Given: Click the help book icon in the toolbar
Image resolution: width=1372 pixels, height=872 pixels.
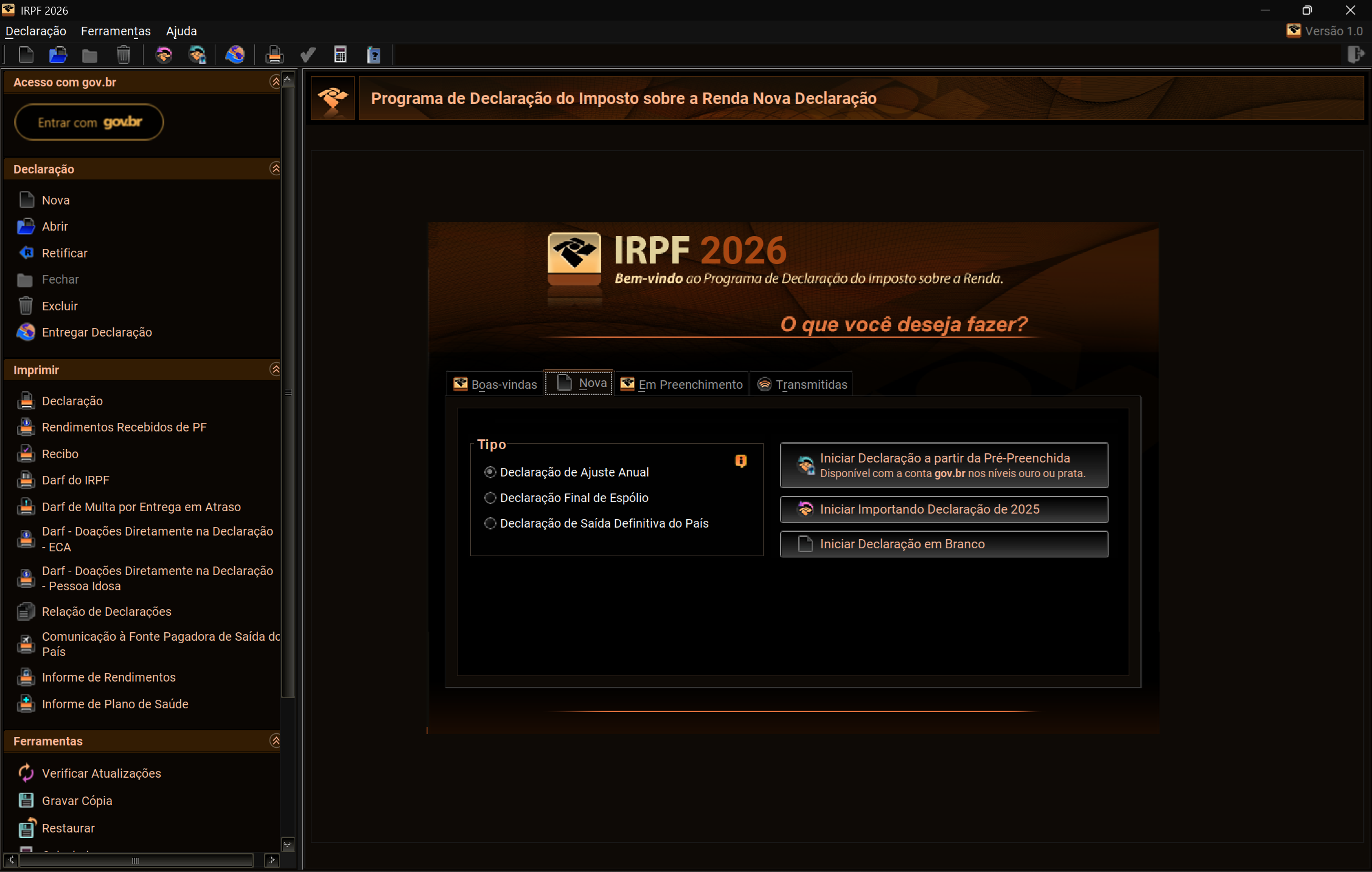Looking at the screenshot, I should 374,55.
